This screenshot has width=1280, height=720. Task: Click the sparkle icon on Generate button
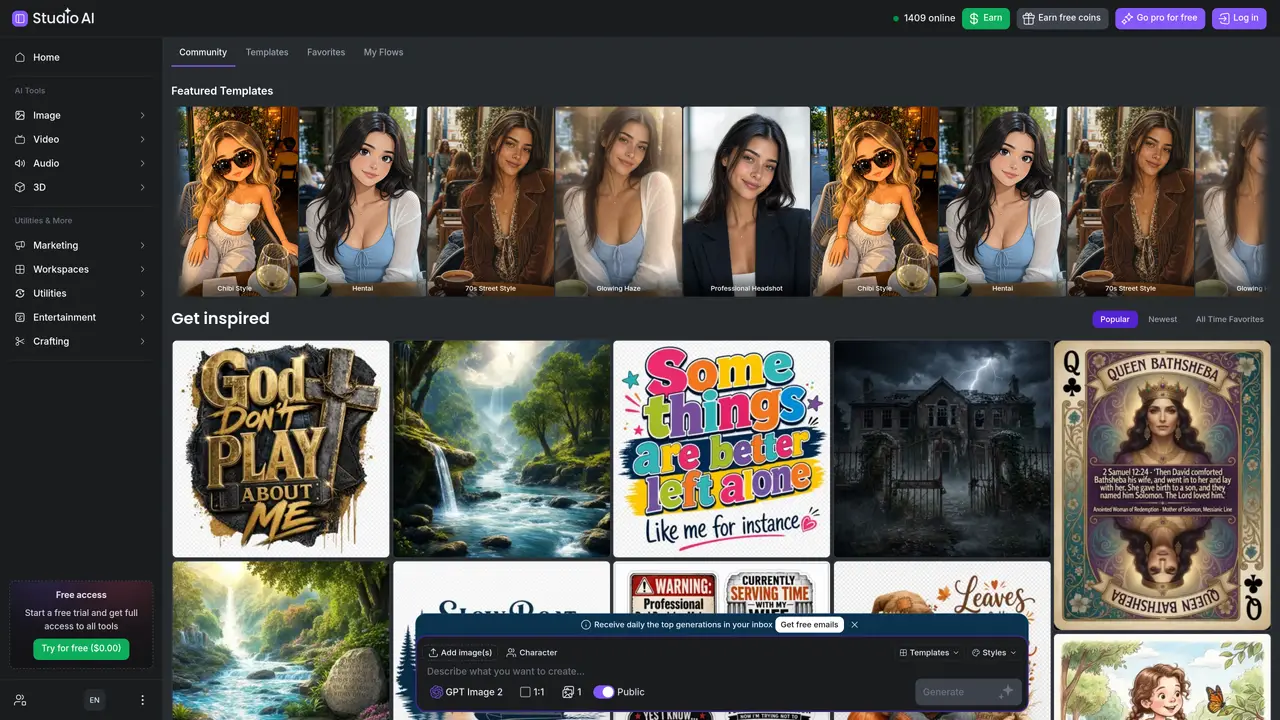point(1006,692)
